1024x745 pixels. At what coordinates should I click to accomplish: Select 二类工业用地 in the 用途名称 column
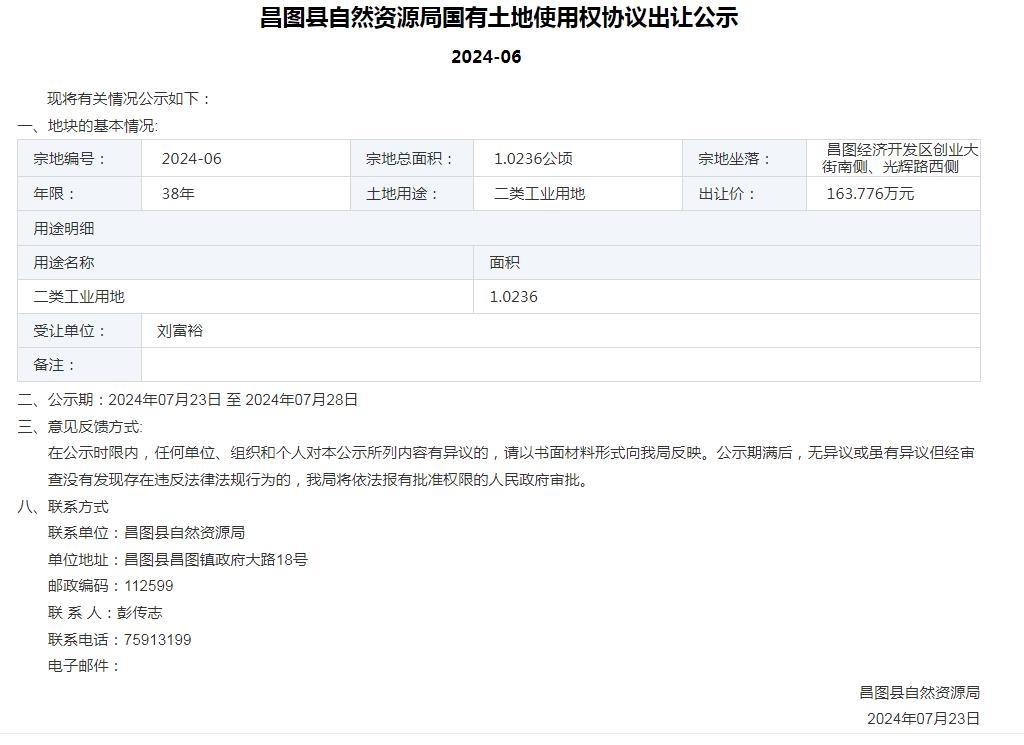point(79,297)
